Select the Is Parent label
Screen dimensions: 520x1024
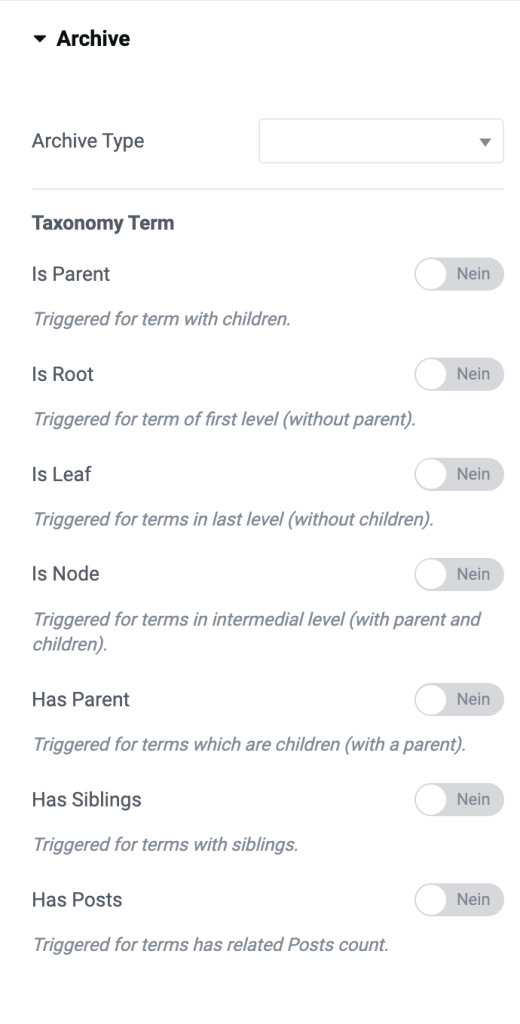[x=71, y=274]
